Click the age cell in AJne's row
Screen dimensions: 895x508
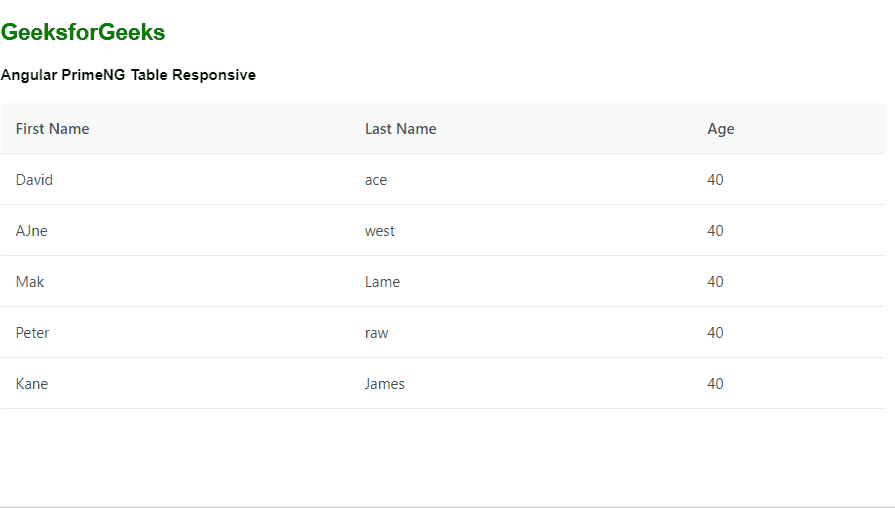pos(715,231)
